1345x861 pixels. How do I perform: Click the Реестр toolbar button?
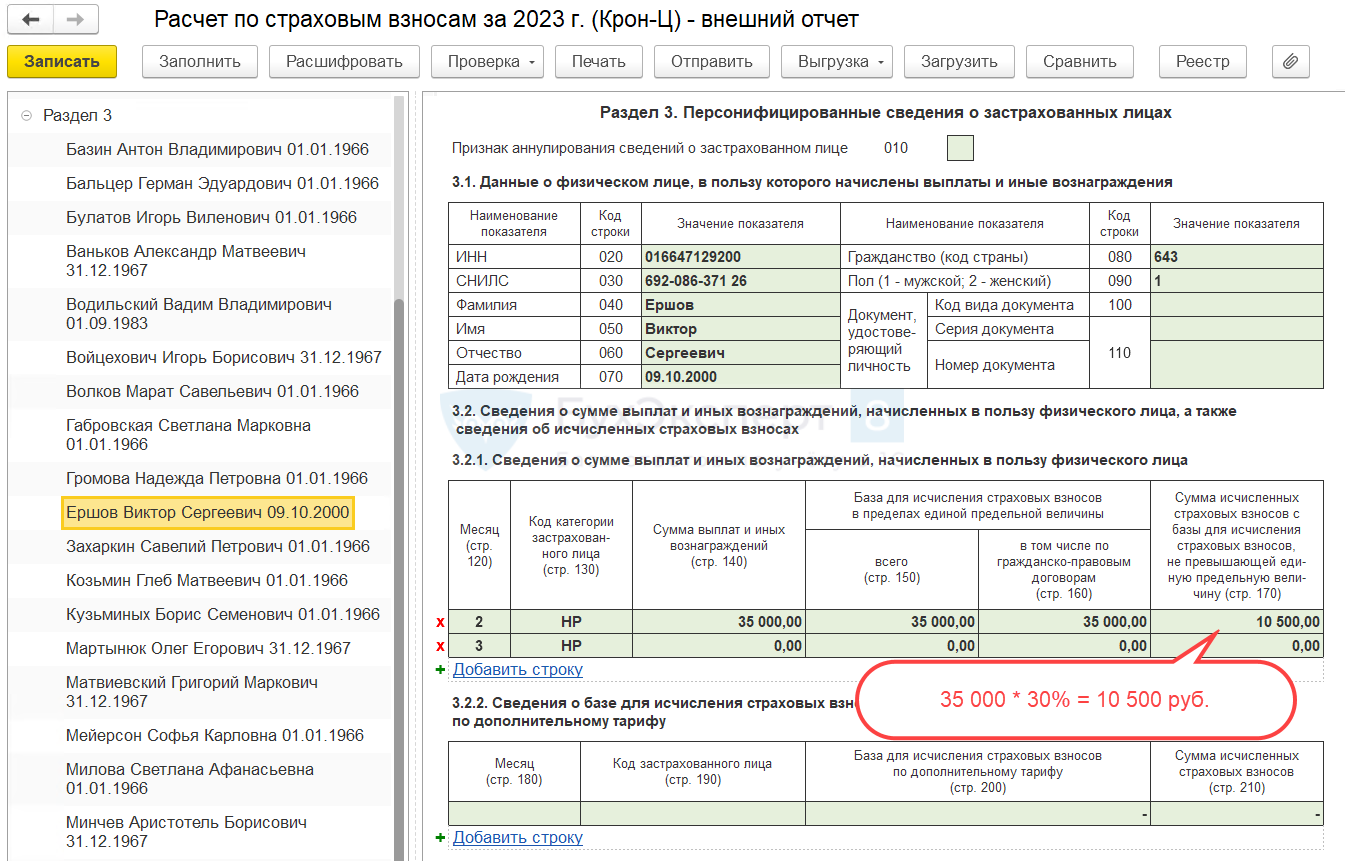coord(1202,61)
